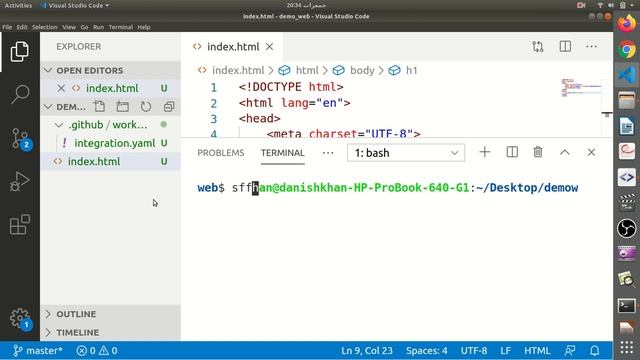
Task: Open the Terminal menu
Action: click(x=121, y=27)
